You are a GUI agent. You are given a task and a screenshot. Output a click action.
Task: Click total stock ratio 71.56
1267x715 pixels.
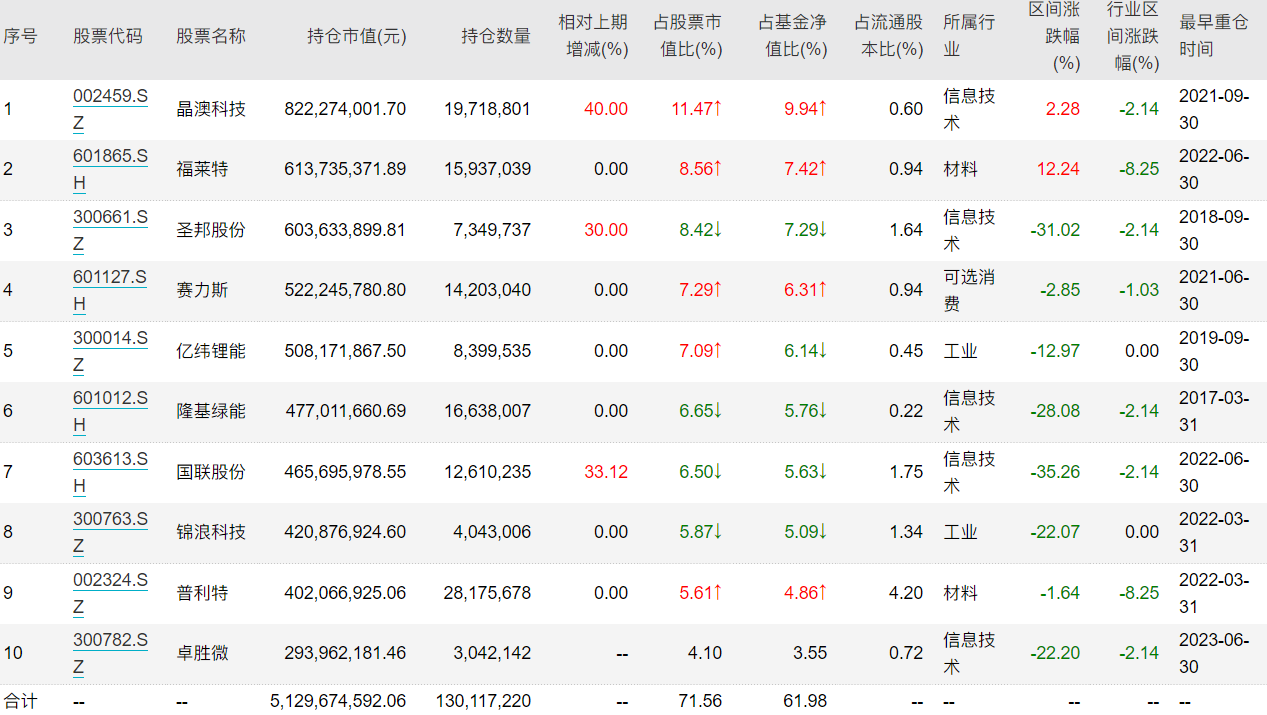point(700,701)
